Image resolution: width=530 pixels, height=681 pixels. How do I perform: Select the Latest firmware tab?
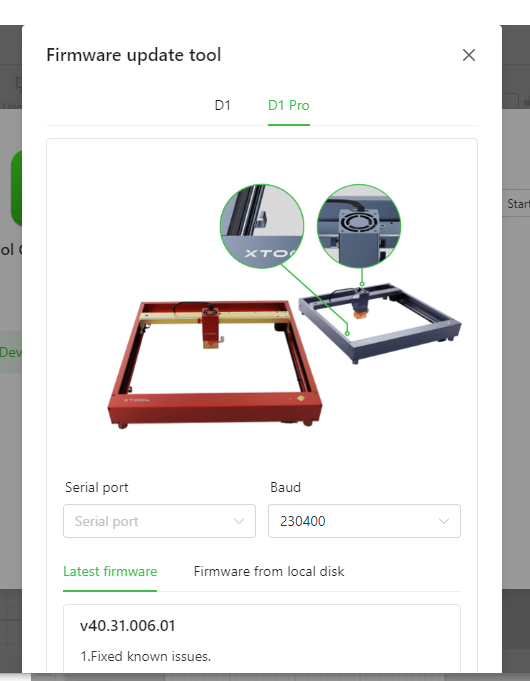coord(110,571)
